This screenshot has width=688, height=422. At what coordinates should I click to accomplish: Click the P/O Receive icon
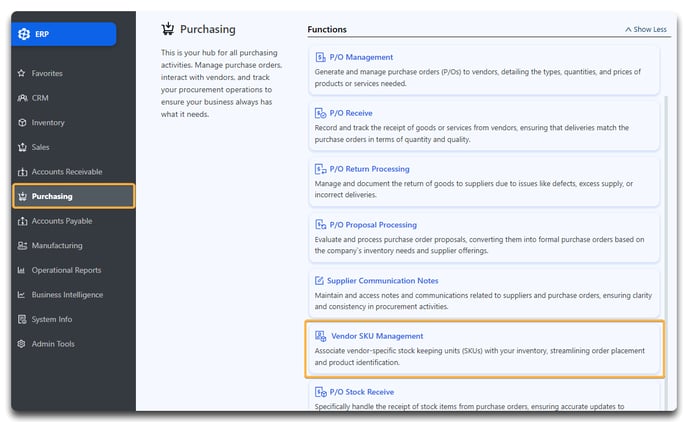tap(320, 113)
